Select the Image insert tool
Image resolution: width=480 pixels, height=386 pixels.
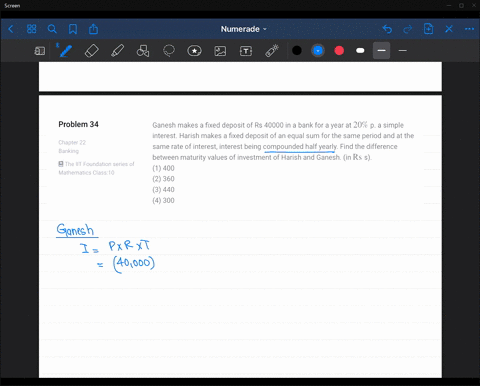pos(220,51)
